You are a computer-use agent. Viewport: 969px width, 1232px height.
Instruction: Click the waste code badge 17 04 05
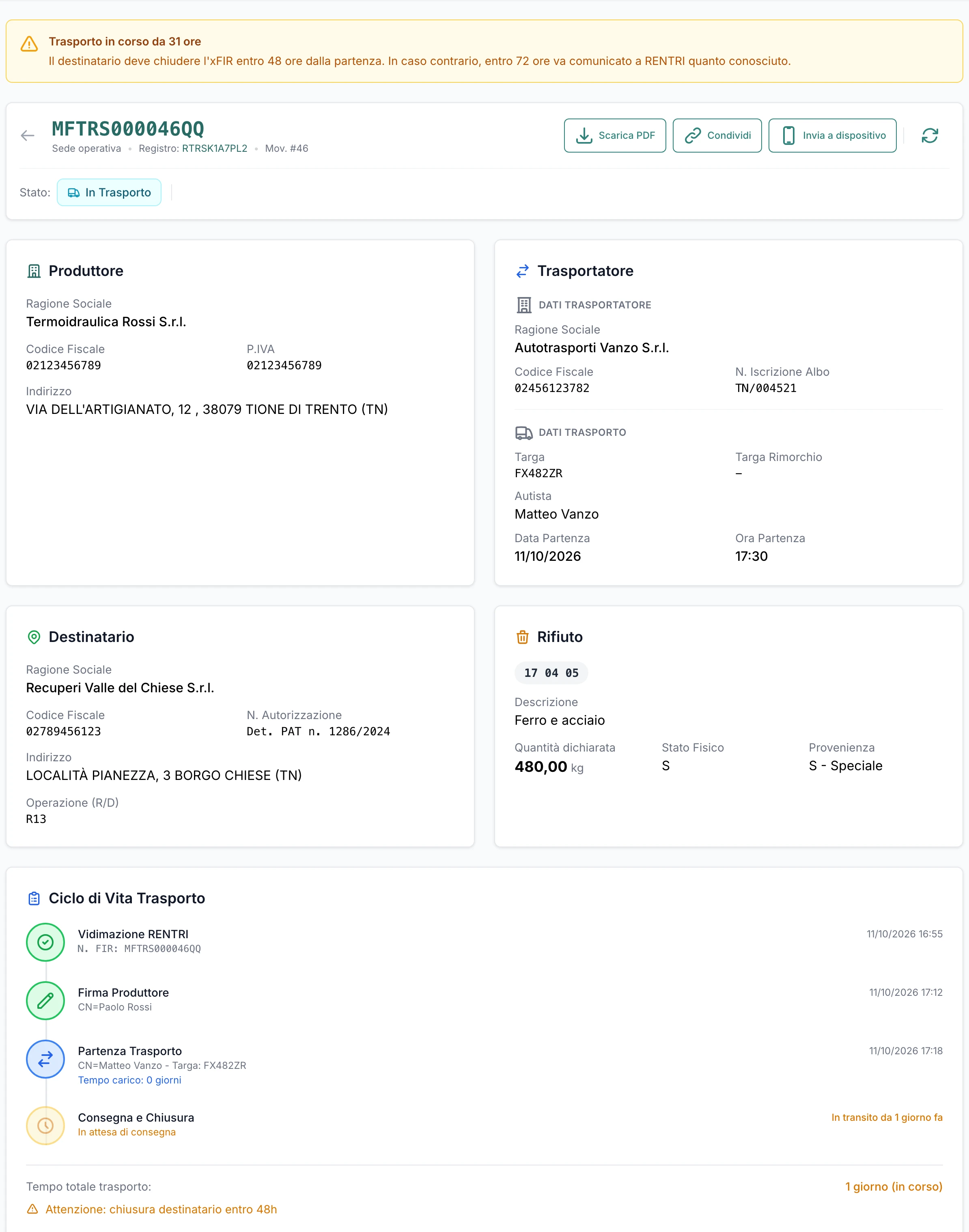coord(551,673)
